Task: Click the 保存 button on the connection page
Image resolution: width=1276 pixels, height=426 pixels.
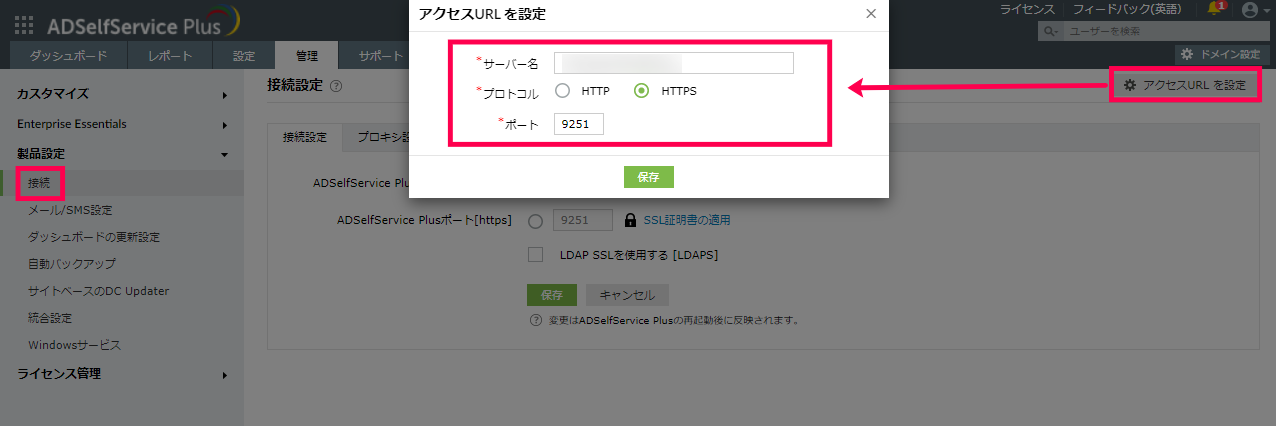Action: tap(552, 295)
